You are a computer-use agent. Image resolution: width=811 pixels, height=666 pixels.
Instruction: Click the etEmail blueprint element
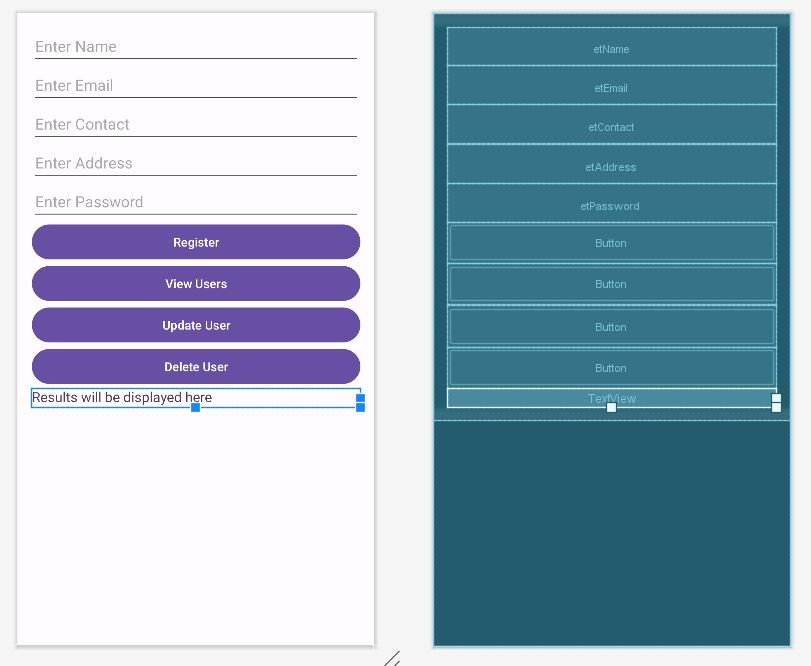click(x=611, y=87)
